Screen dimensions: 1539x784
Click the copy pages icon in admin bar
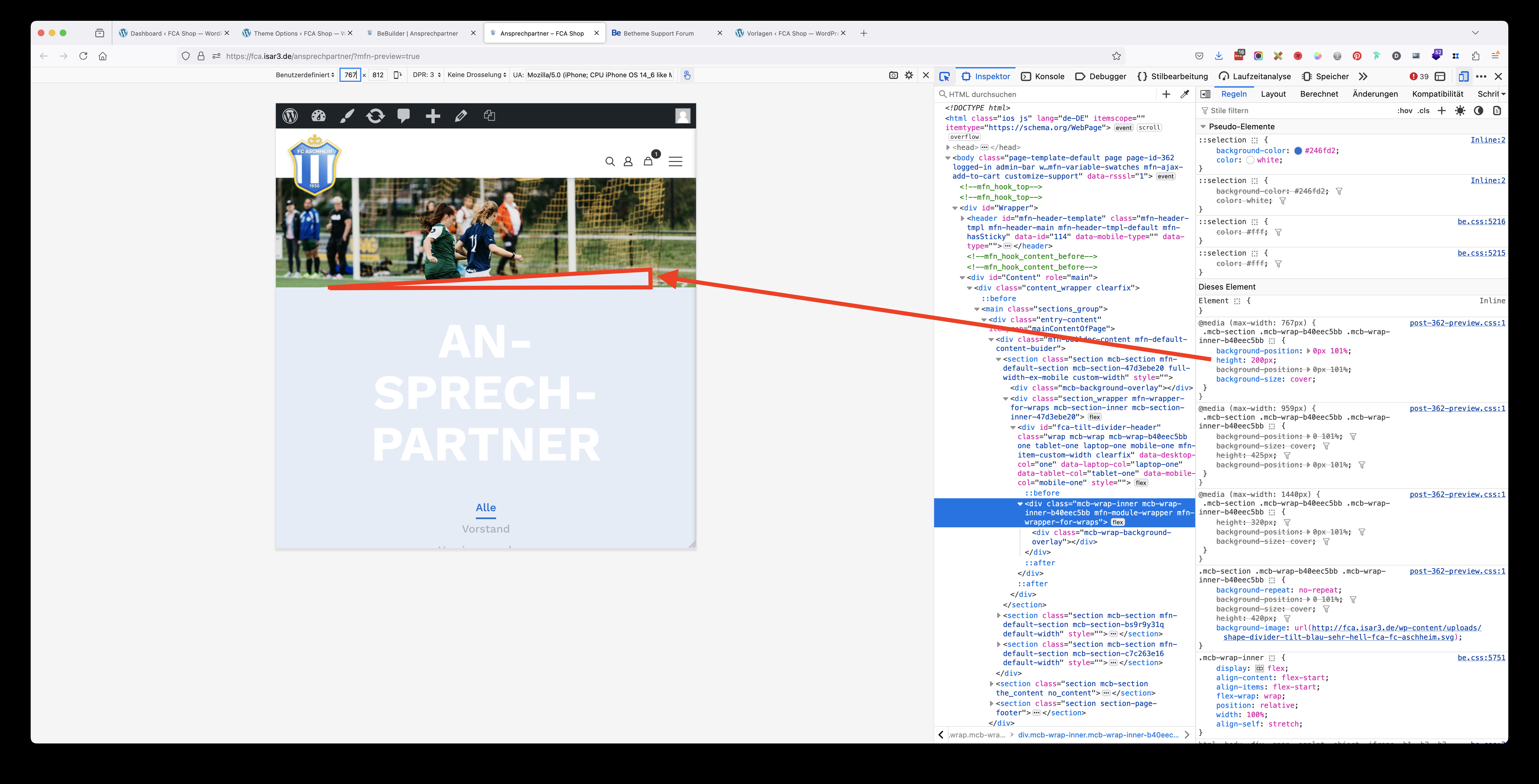489,116
